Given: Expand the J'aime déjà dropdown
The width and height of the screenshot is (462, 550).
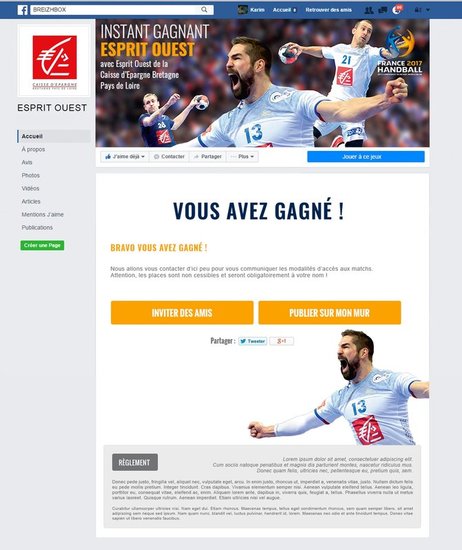Looking at the screenshot, I should (125, 156).
